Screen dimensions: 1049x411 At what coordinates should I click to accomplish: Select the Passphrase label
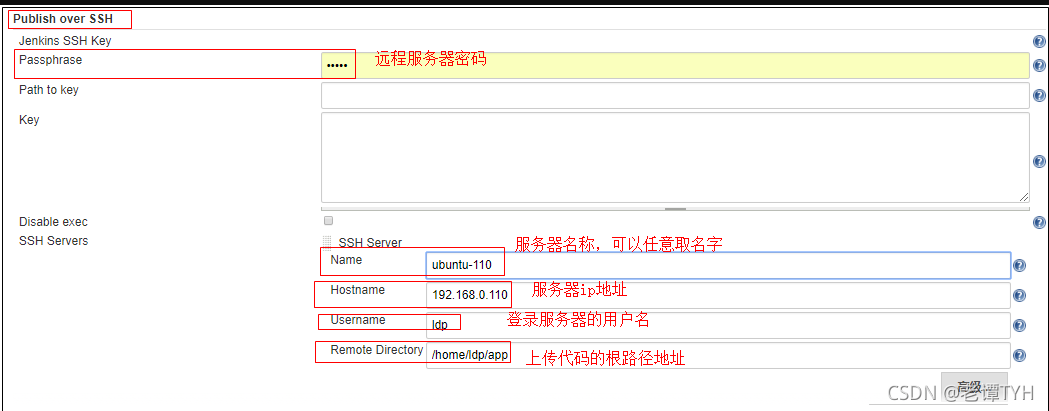(x=50, y=60)
